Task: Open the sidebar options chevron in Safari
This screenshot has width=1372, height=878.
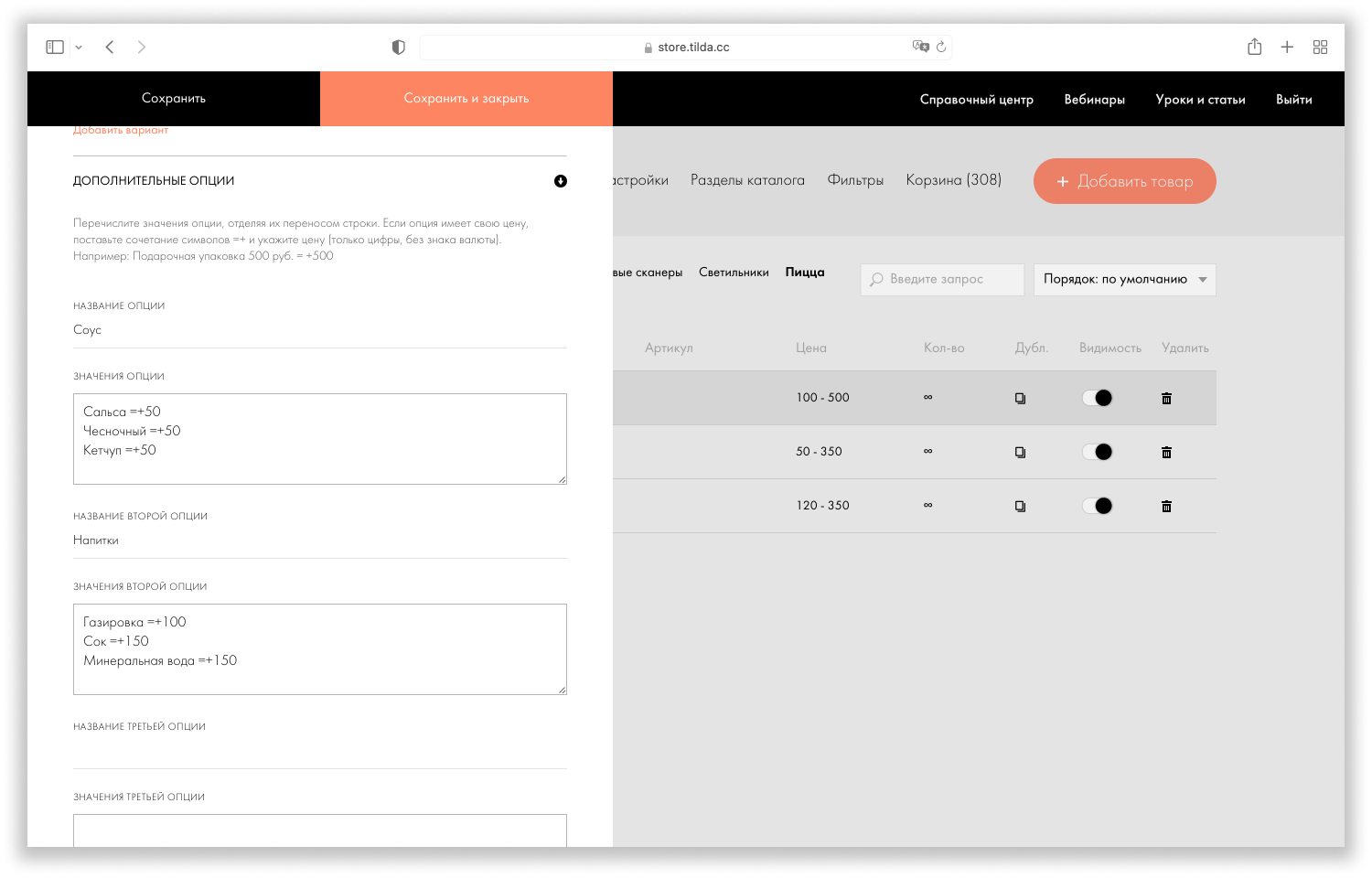Action: pyautogui.click(x=79, y=48)
